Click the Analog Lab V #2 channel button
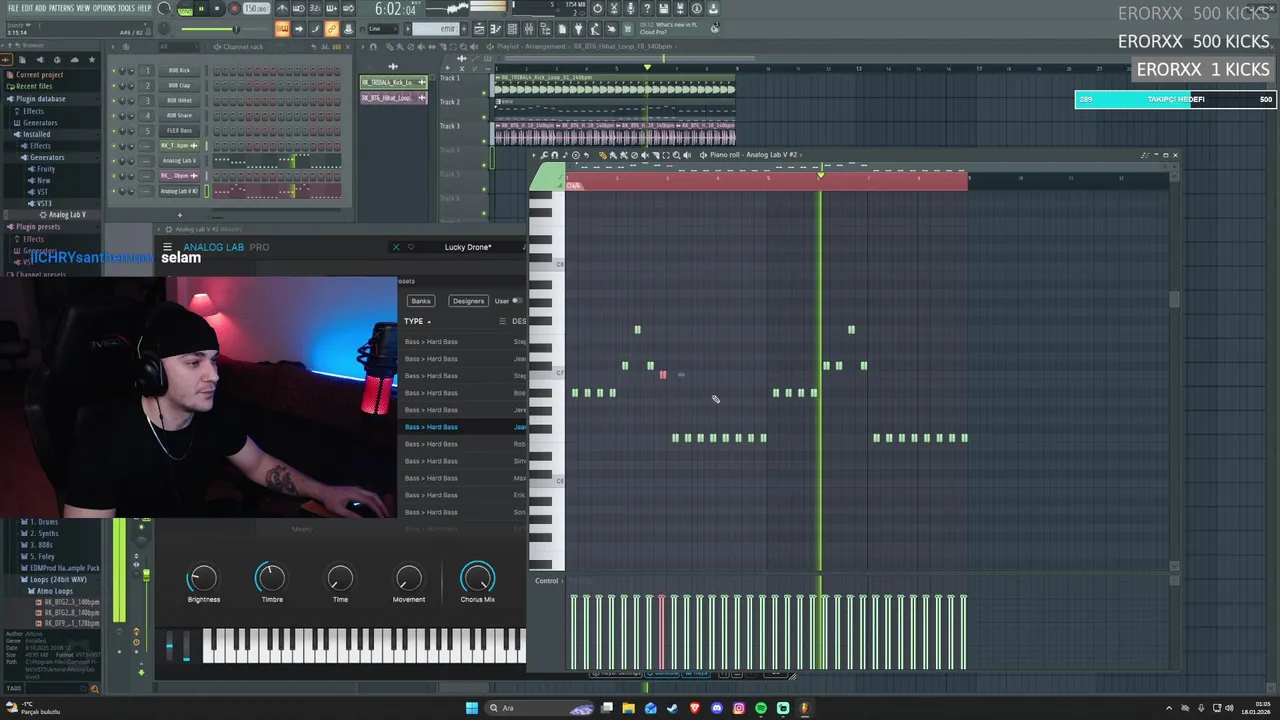This screenshot has height=720, width=1280. click(180, 191)
